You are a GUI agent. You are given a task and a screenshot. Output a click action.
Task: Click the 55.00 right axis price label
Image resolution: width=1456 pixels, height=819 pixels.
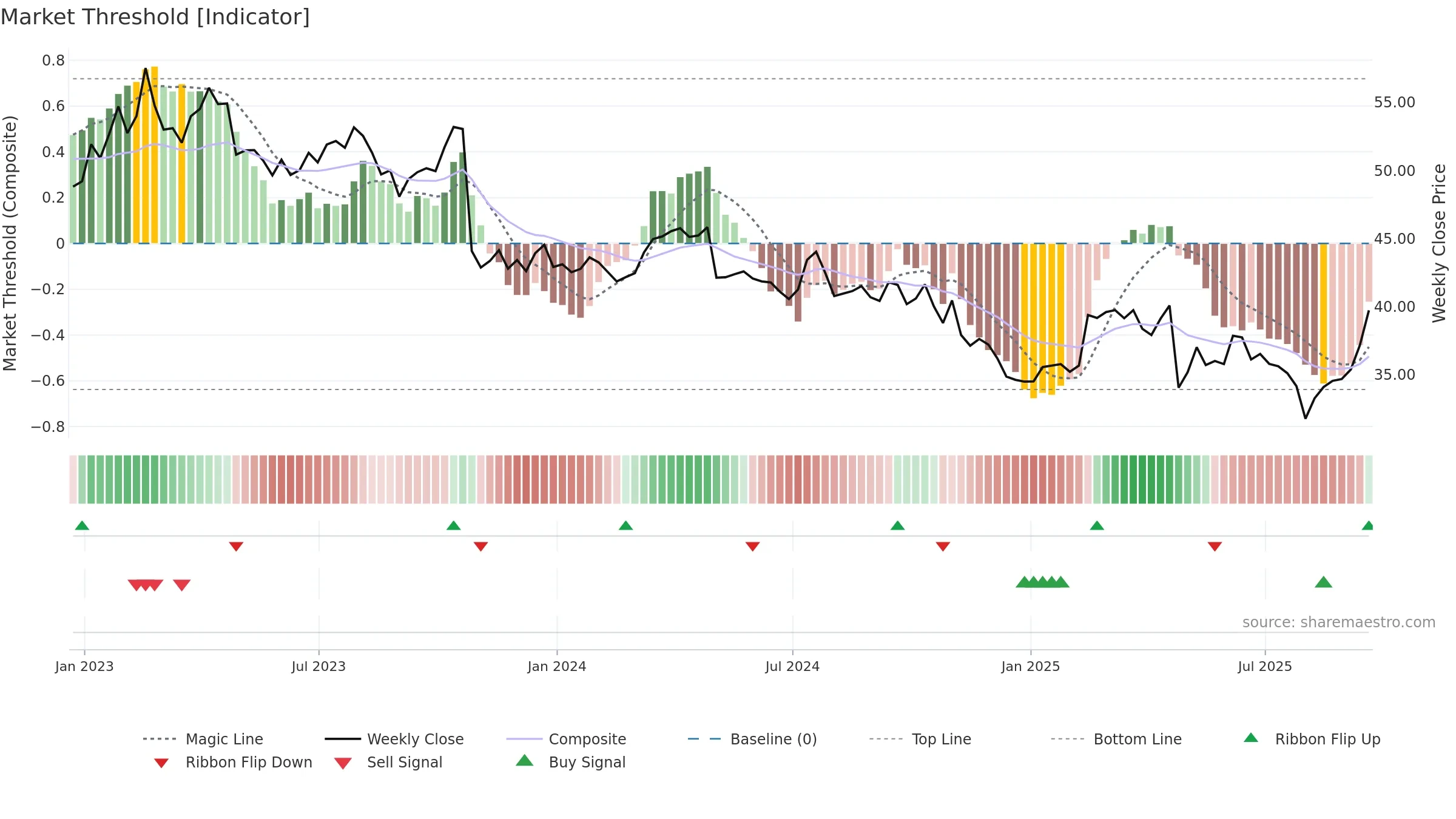1395,103
